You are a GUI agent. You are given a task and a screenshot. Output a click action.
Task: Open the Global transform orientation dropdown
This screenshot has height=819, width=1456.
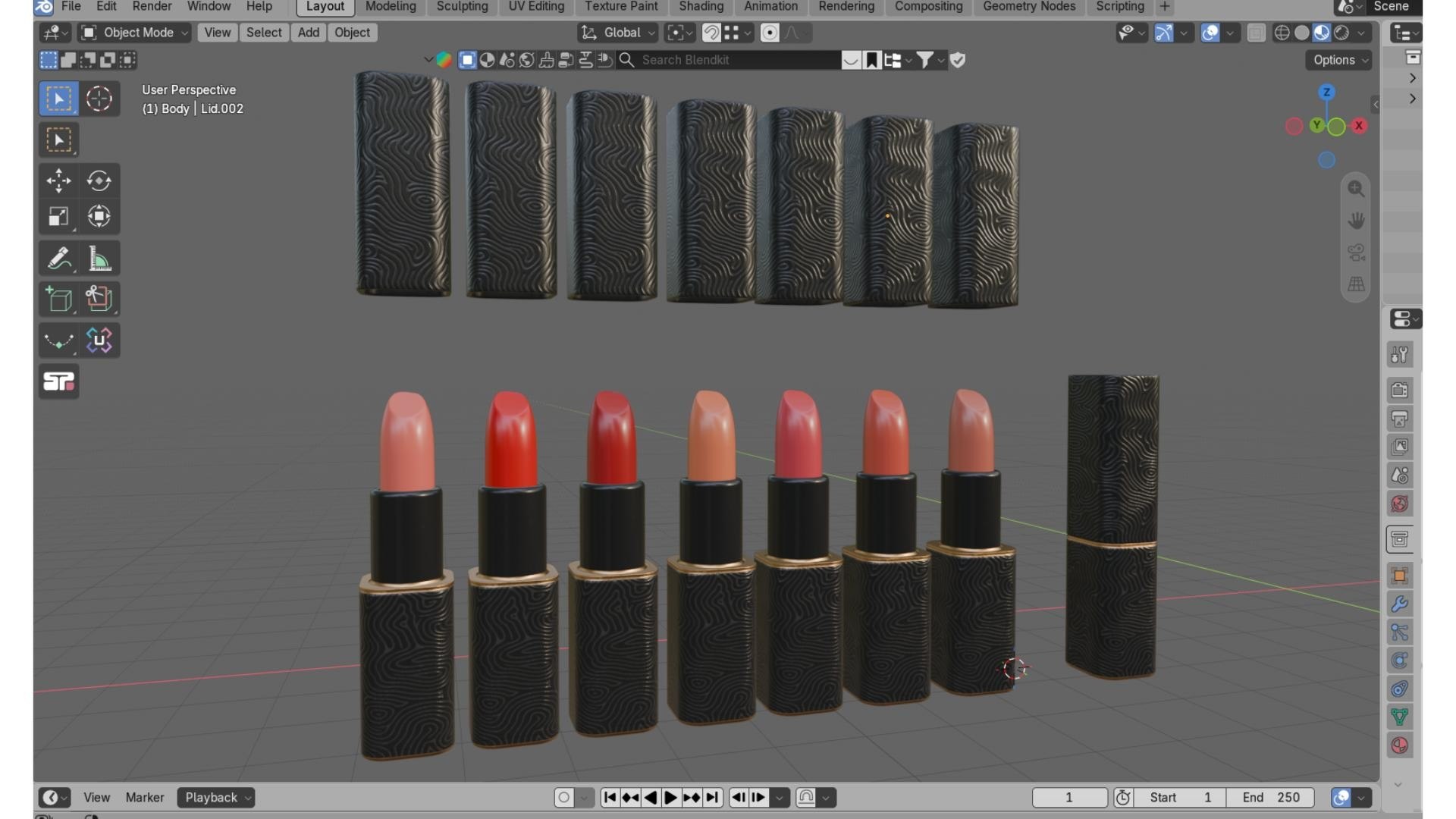pyautogui.click(x=617, y=33)
